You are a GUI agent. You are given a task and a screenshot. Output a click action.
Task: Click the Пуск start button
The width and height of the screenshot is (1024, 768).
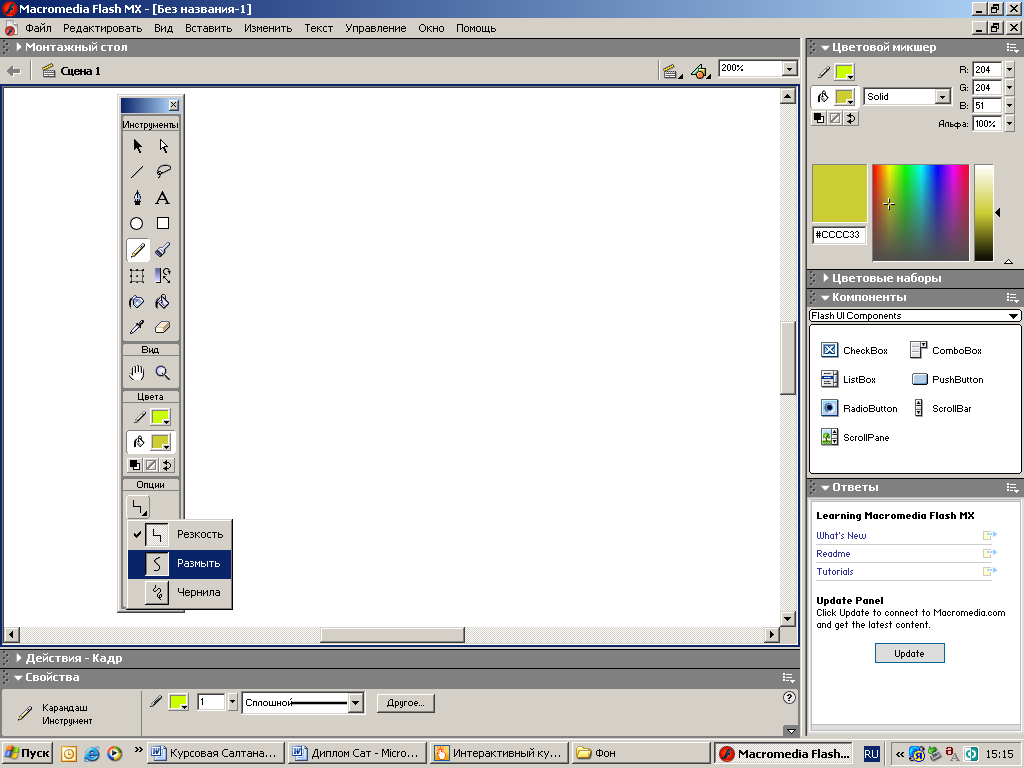[27, 753]
